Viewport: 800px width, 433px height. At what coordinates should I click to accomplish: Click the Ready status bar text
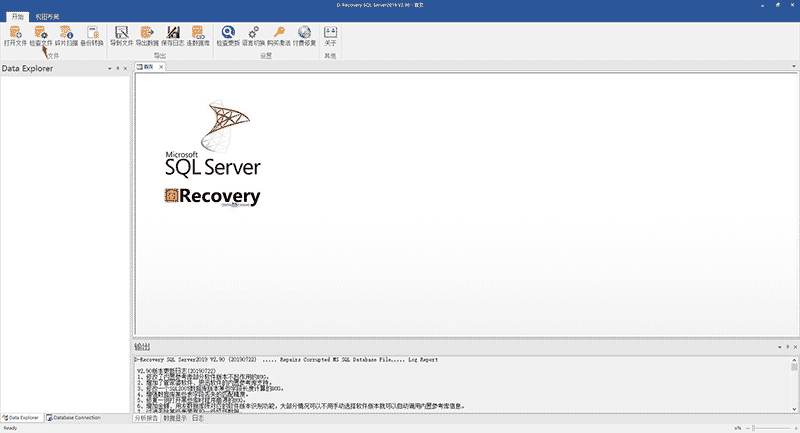click(10, 428)
